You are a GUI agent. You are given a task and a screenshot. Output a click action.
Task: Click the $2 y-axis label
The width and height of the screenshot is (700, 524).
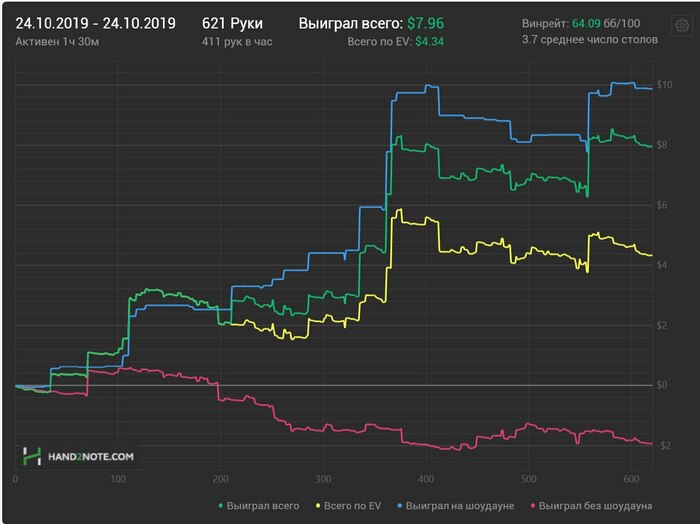coord(662,325)
